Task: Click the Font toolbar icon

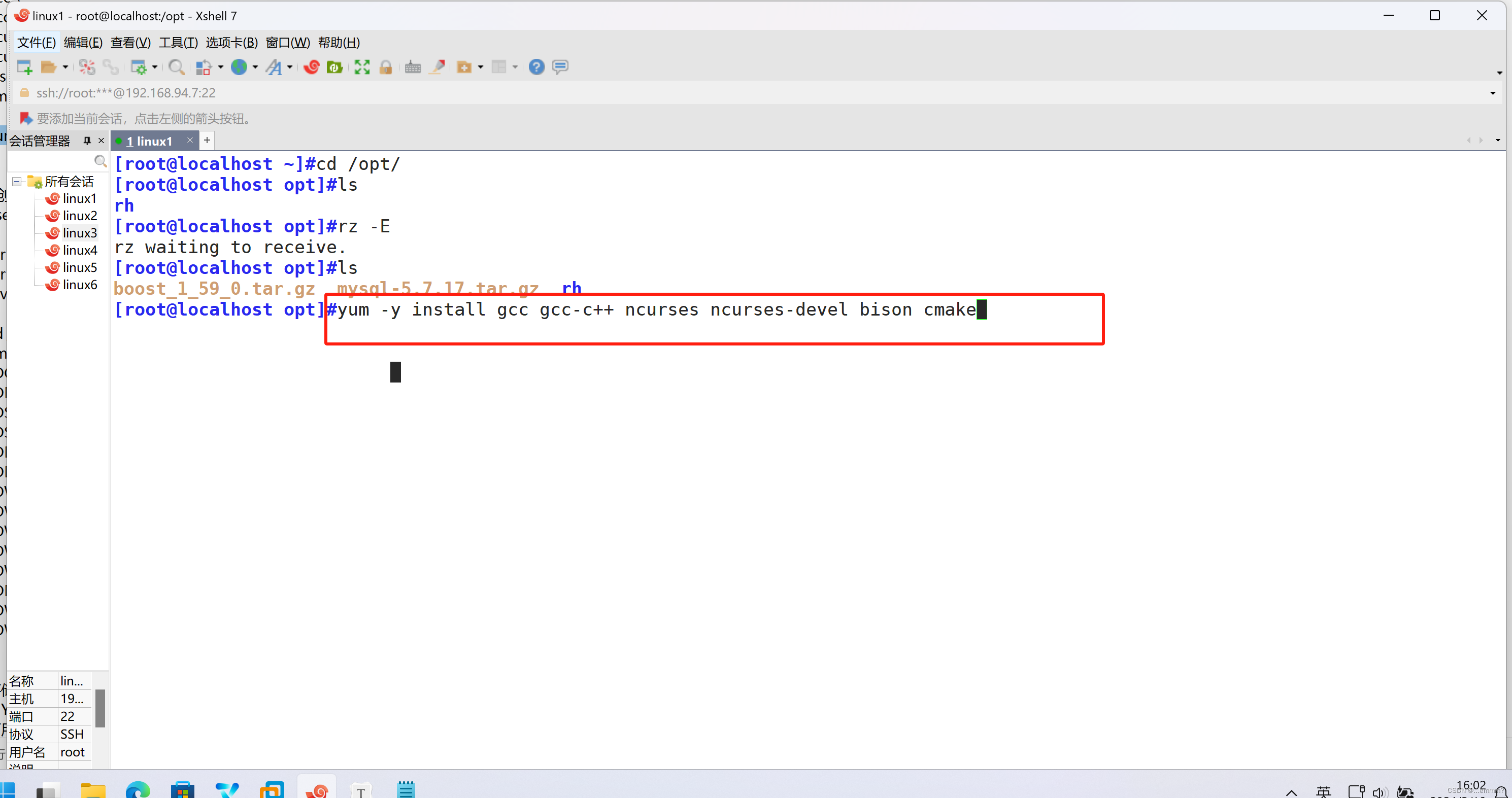Action: [274, 67]
